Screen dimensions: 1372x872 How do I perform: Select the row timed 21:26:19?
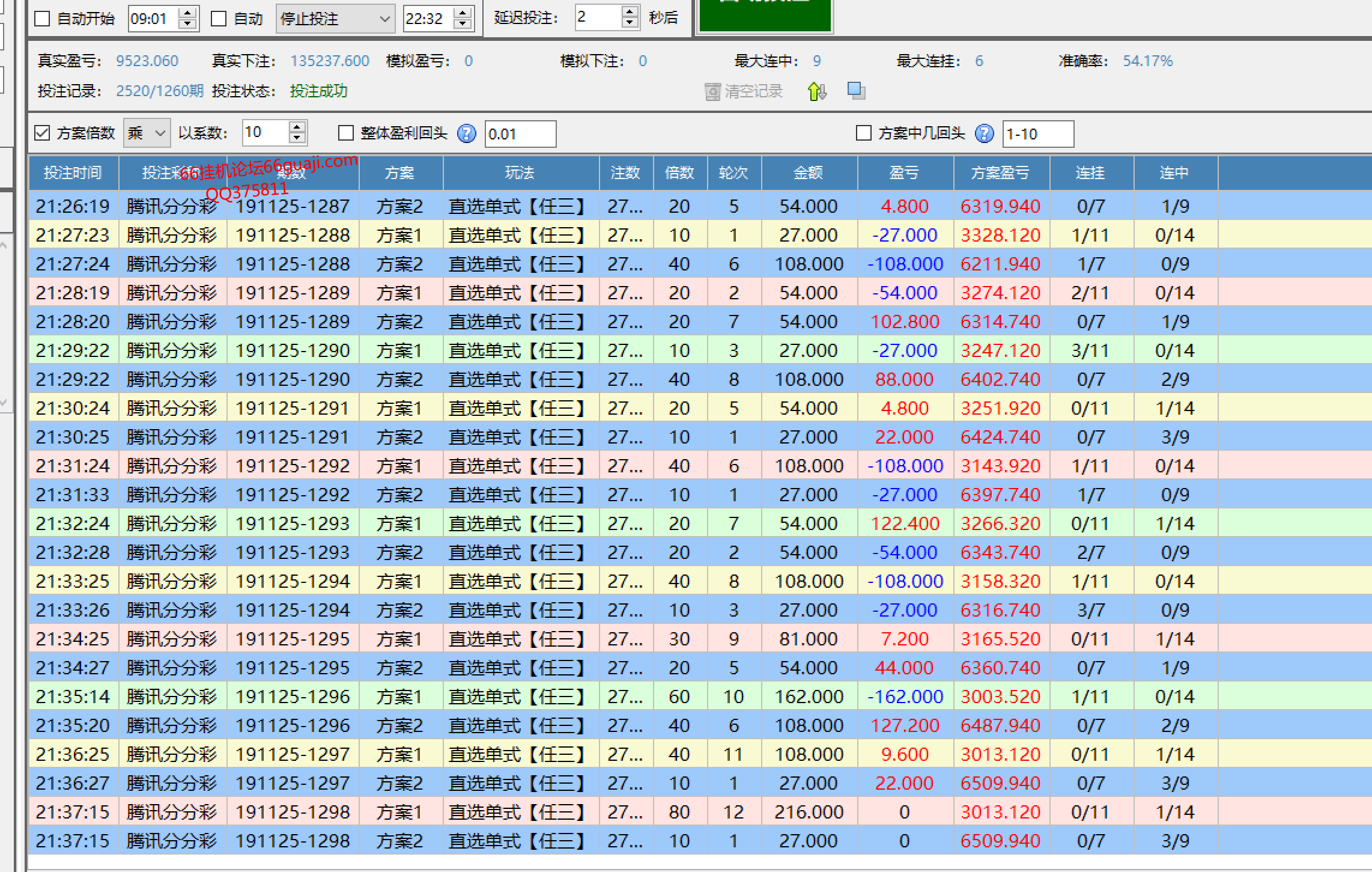coord(700,206)
